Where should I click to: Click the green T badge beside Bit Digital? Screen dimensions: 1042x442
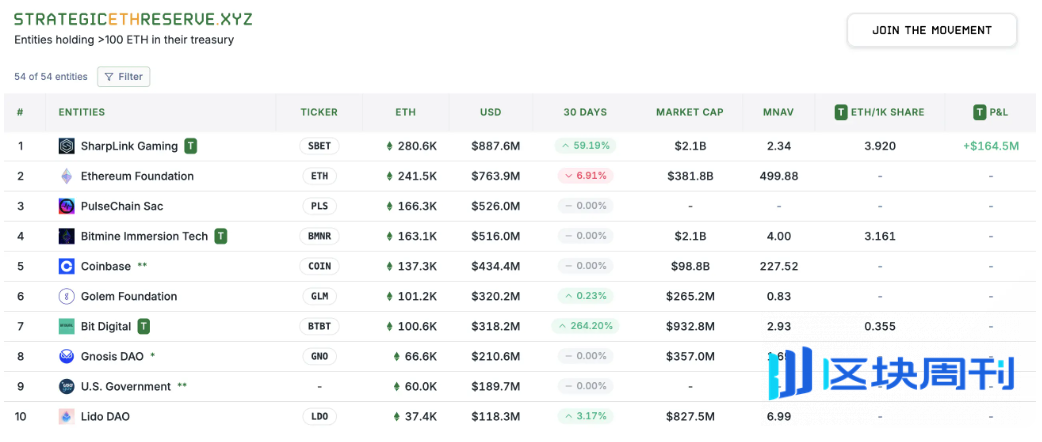click(144, 326)
